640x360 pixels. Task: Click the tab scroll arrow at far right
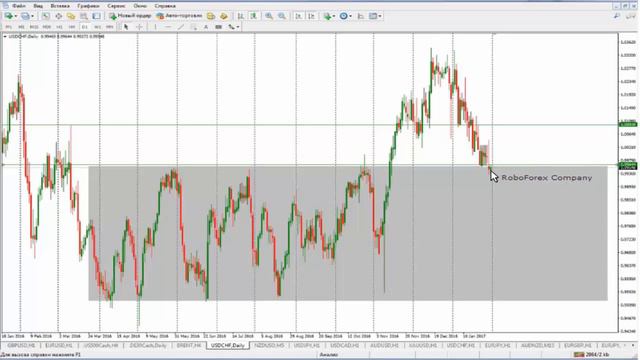633,345
